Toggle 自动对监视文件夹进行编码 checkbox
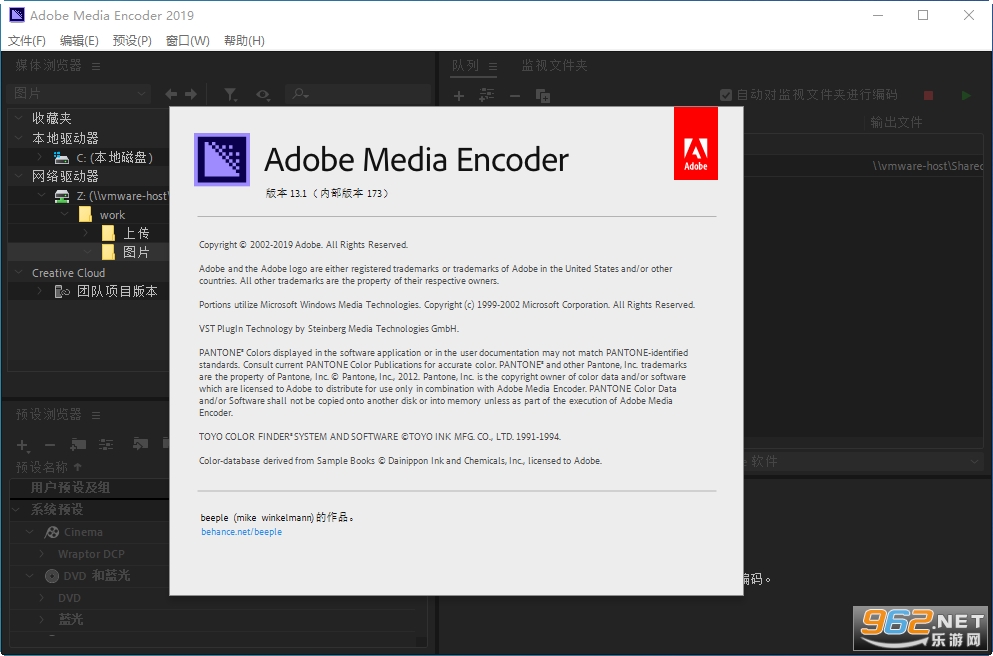This screenshot has width=993, height=656. (x=726, y=95)
